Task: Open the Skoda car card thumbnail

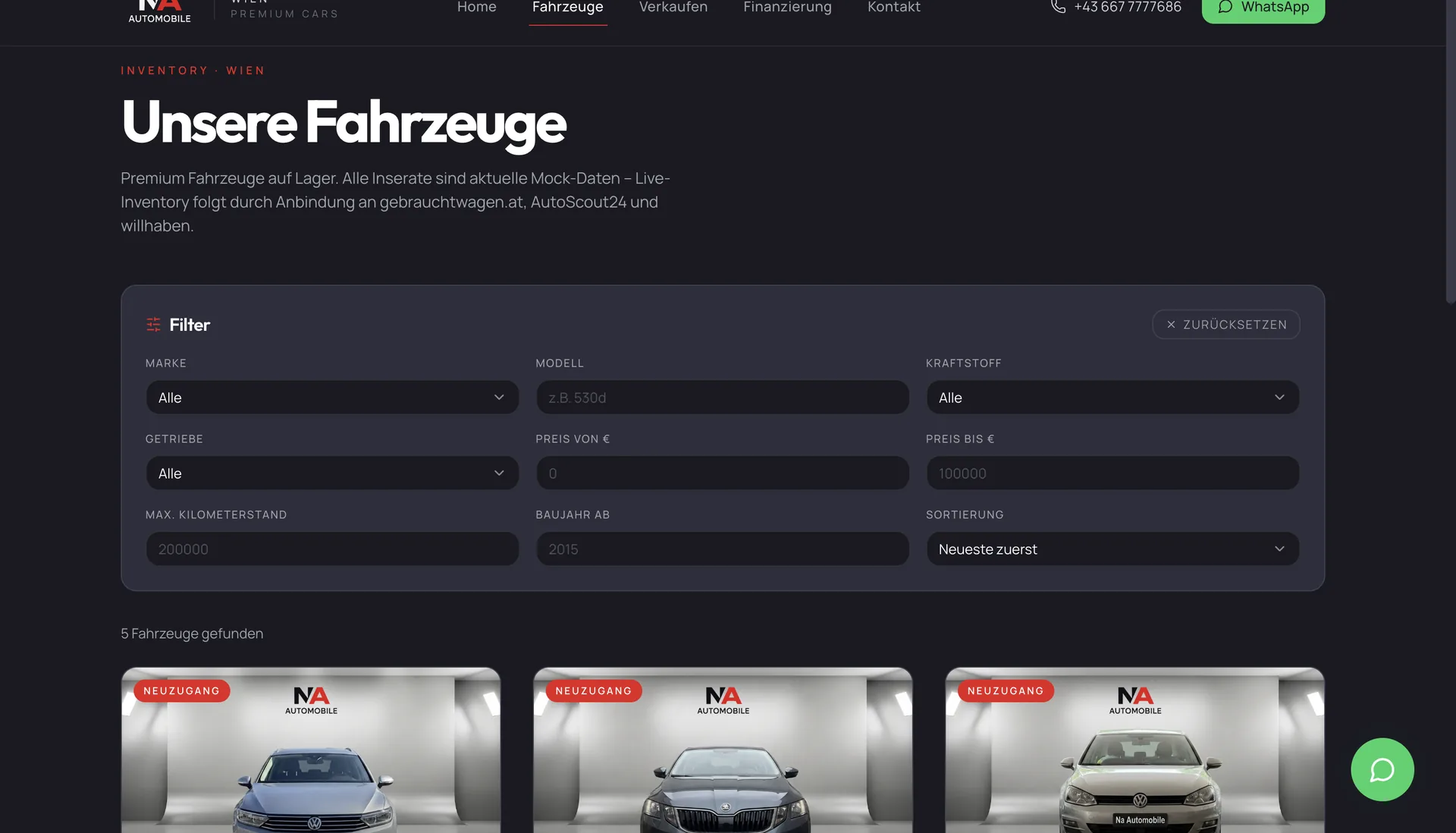Action: pos(723,750)
